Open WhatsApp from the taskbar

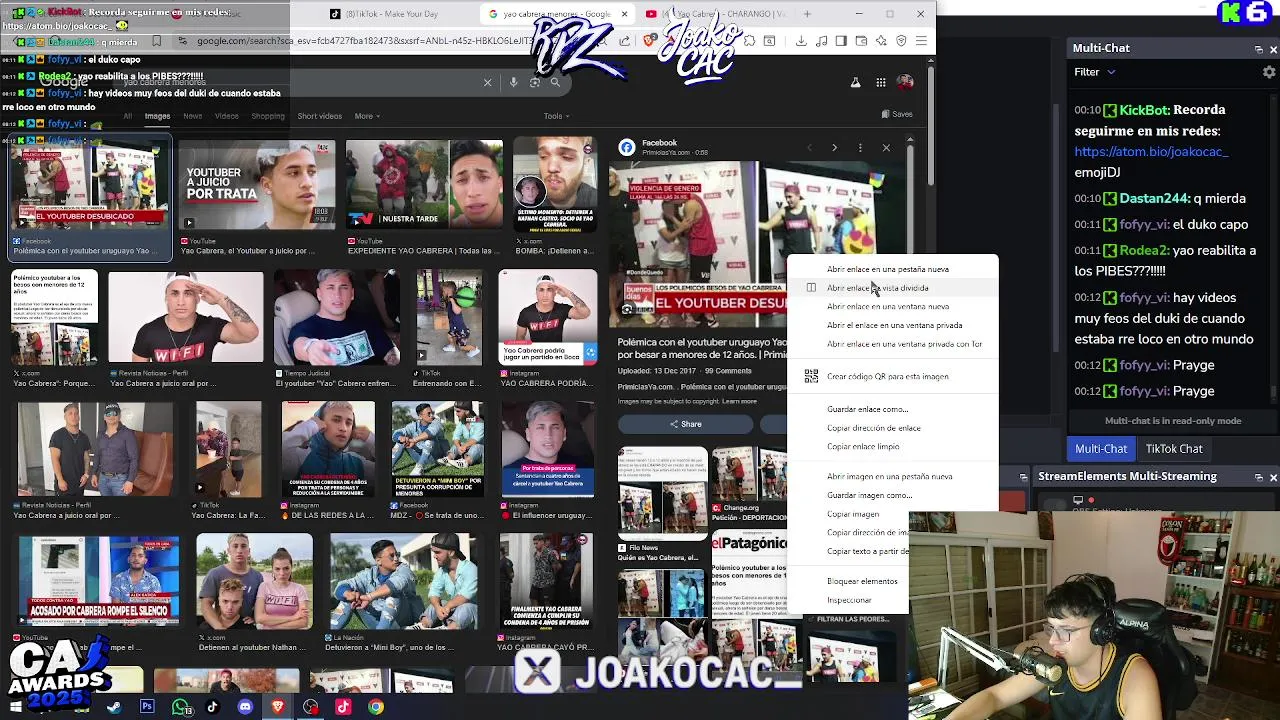point(181,707)
